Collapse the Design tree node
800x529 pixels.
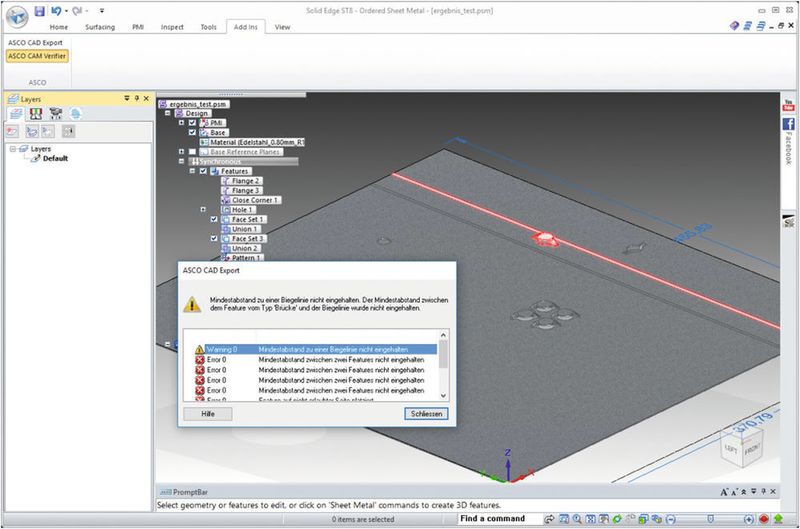coord(167,113)
